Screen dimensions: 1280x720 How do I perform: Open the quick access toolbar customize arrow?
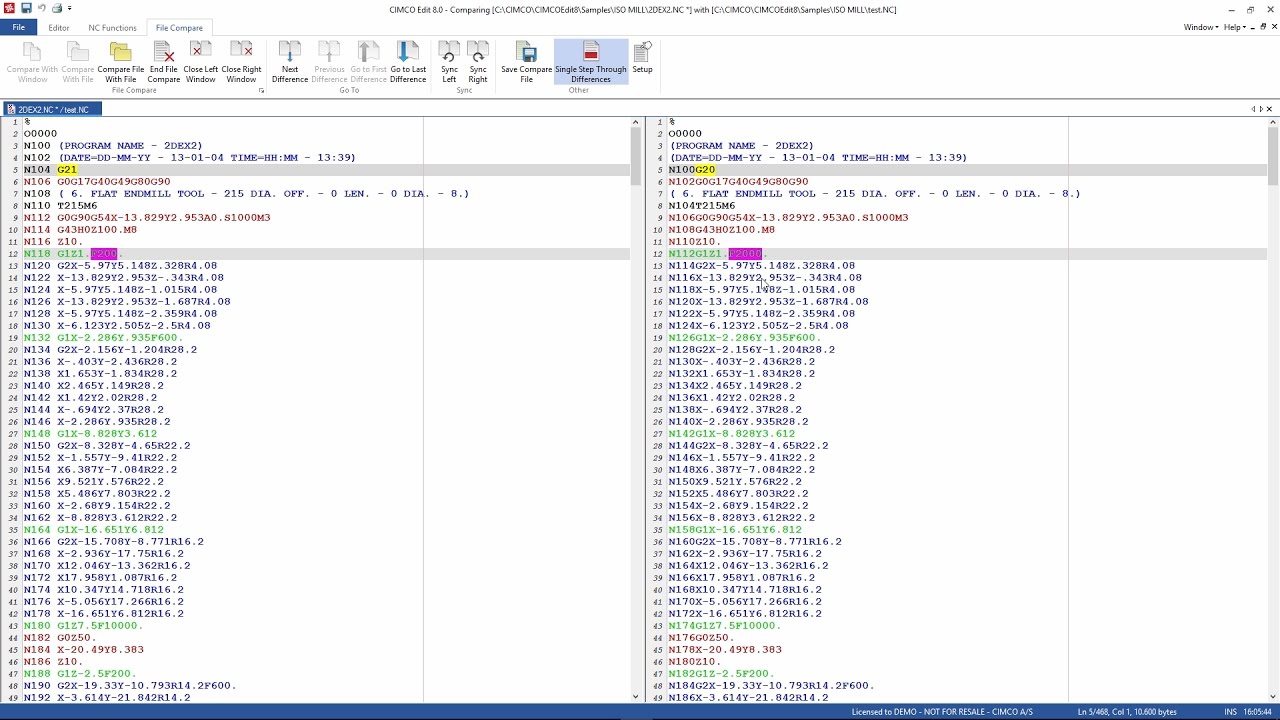pyautogui.click(x=70, y=9)
